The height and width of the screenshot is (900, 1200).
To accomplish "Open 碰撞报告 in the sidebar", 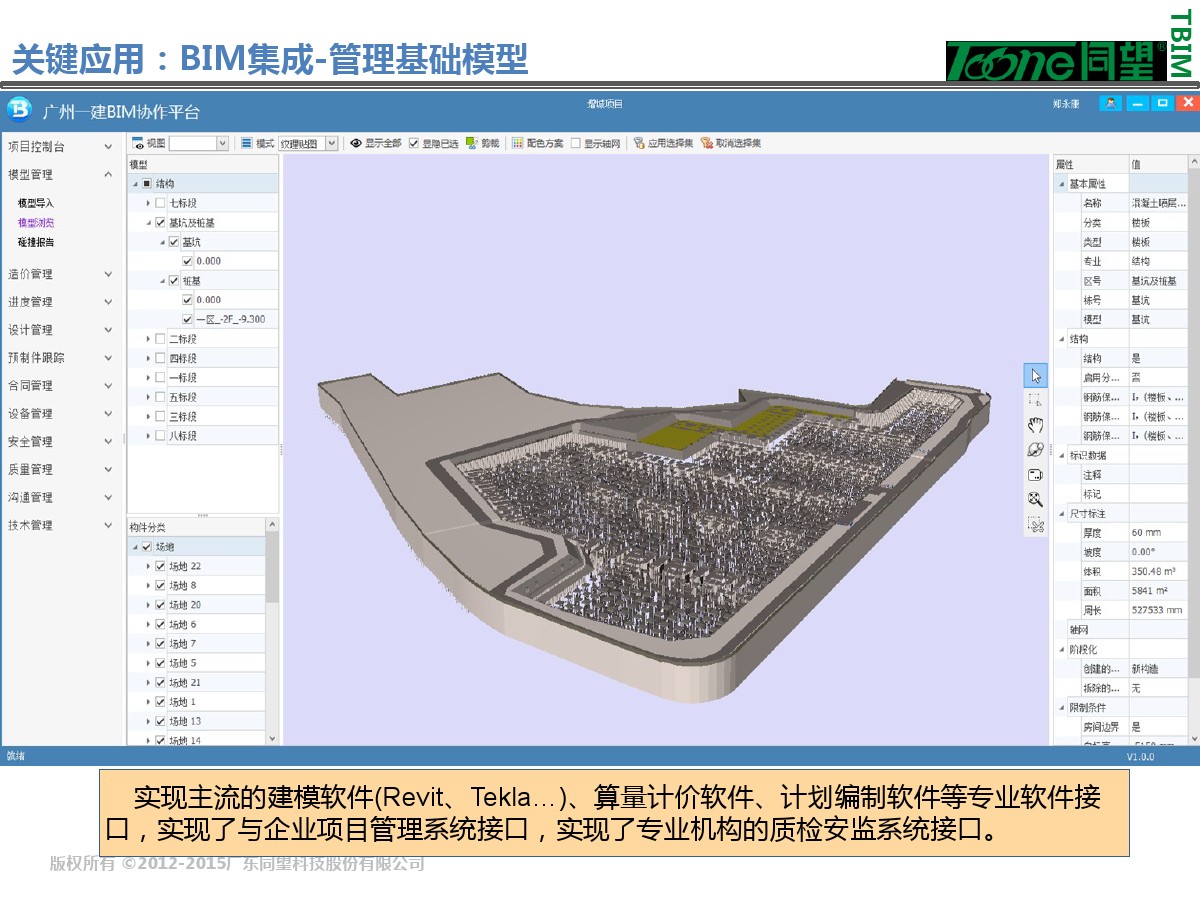I will pos(36,242).
